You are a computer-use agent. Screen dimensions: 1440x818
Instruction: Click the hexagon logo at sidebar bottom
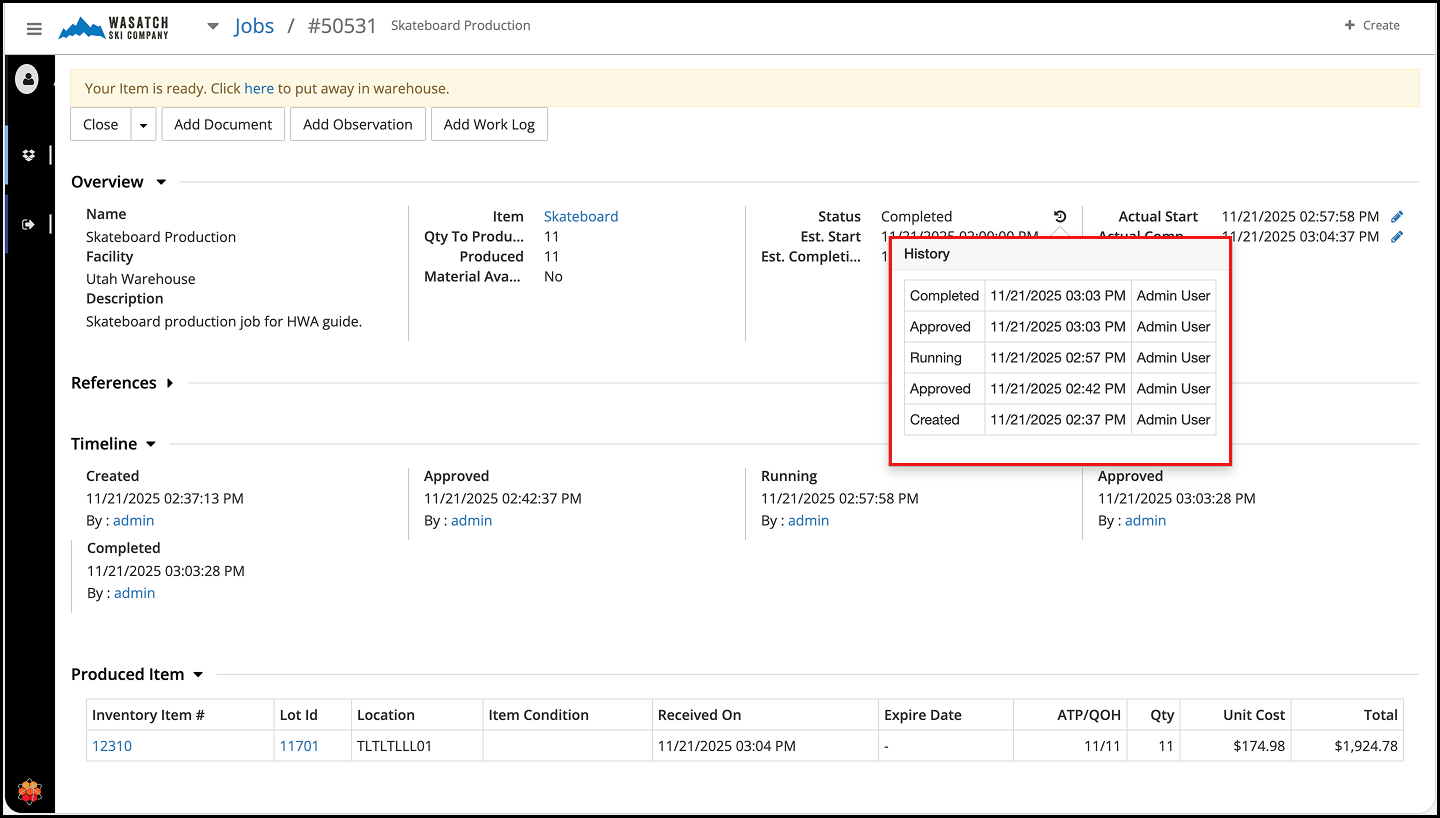tap(28, 791)
